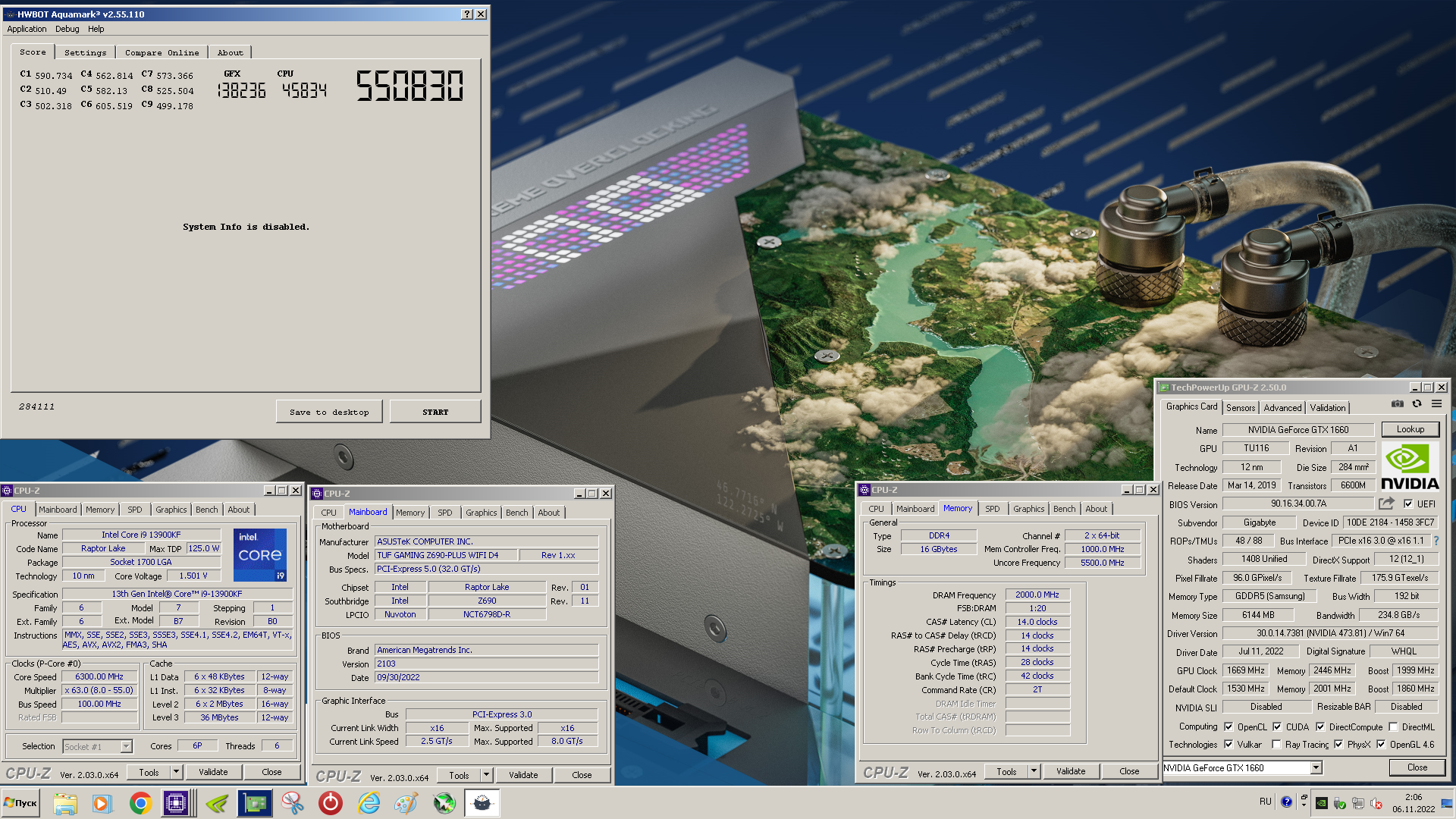This screenshot has height=819, width=1456.
Task: Open the Validation tab in GPU-Z
Action: [1328, 407]
